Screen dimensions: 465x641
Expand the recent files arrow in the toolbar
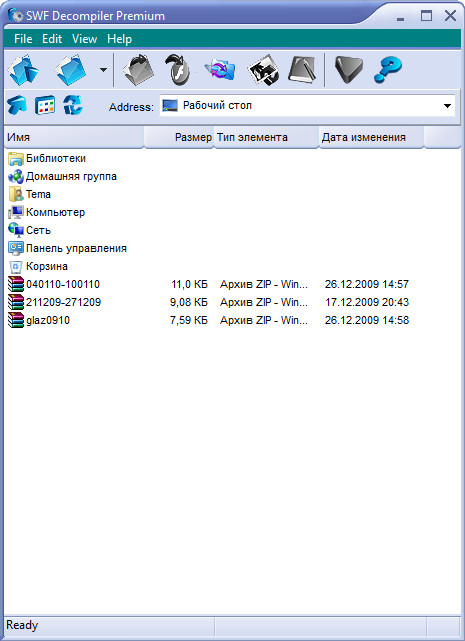point(103,70)
